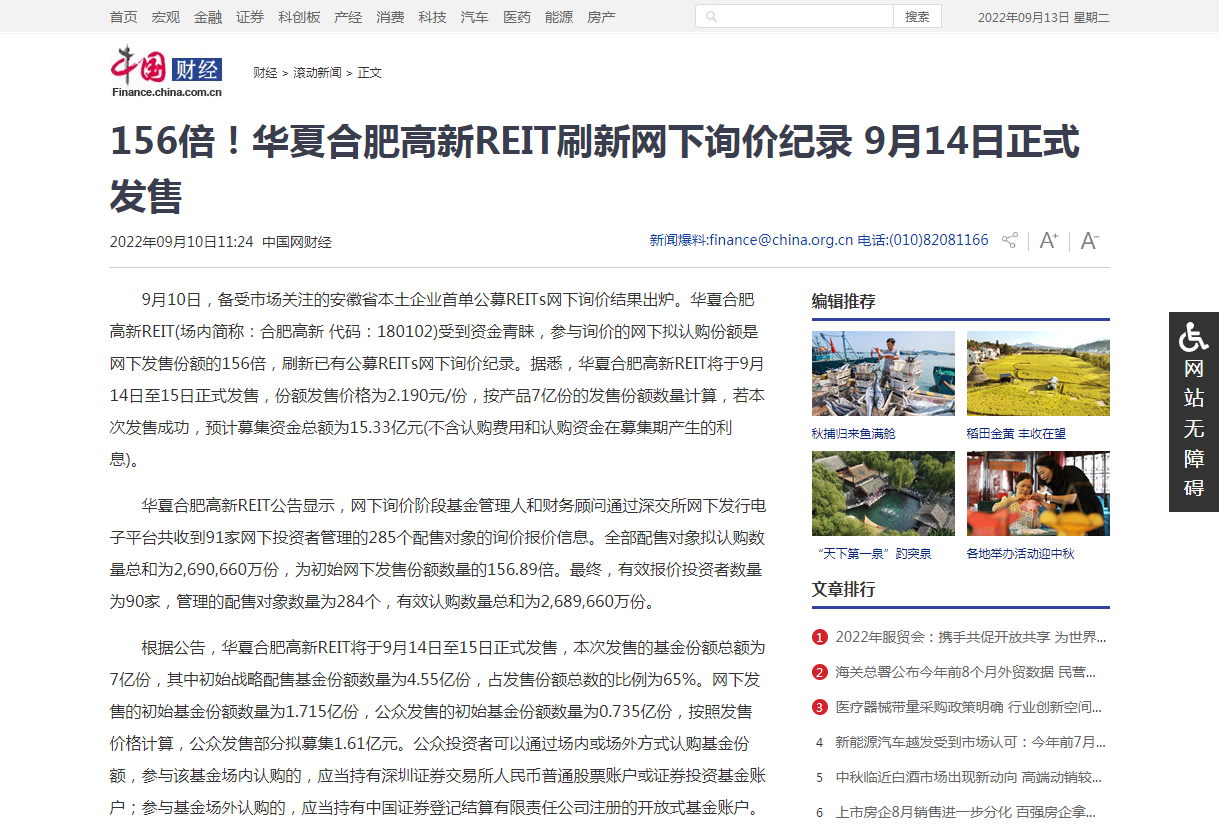Open ranked article 3 about 医疗器械带量采购
Image resolution: width=1219 pixels, height=824 pixels.
[969, 707]
